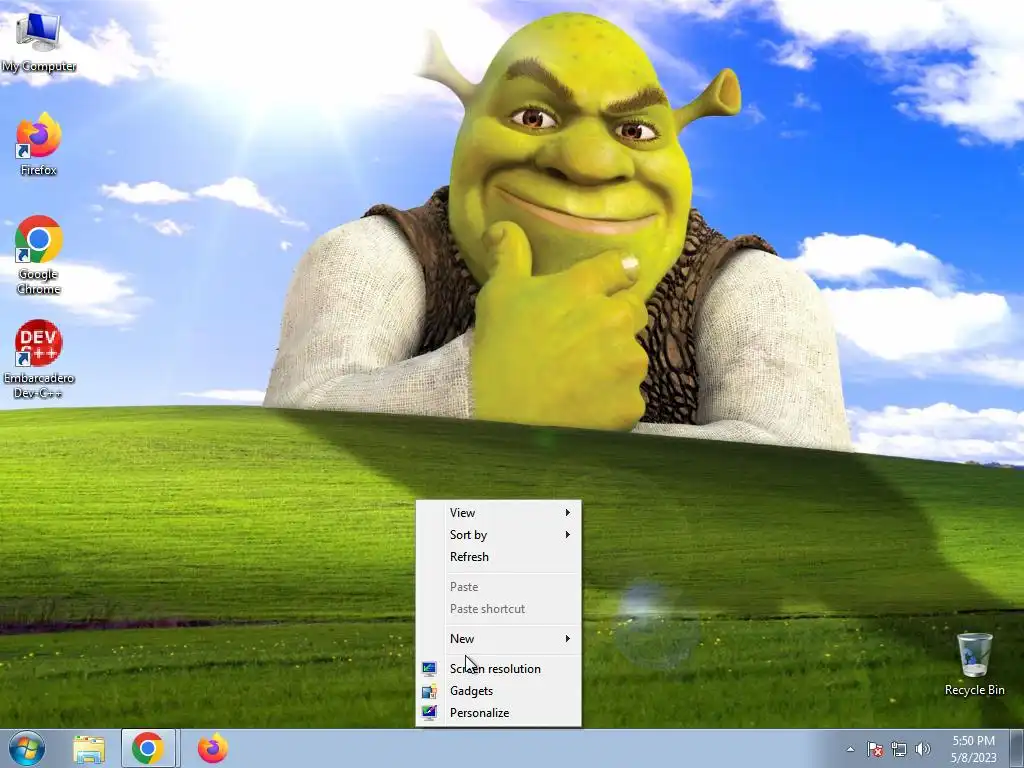Open the volume speaker tray icon
Viewport: 1024px width, 768px height.
pos(923,750)
